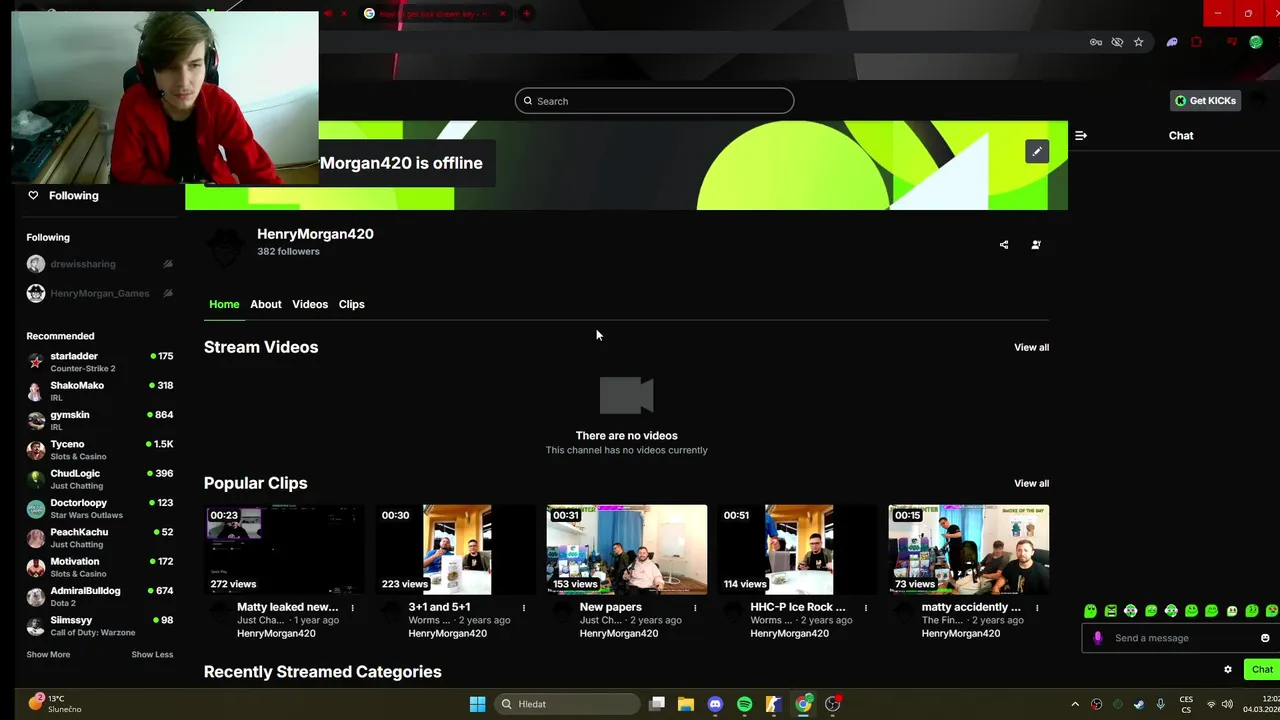This screenshot has height=720, width=1280.
Task: View all Stream Videos
Action: tap(1031, 347)
